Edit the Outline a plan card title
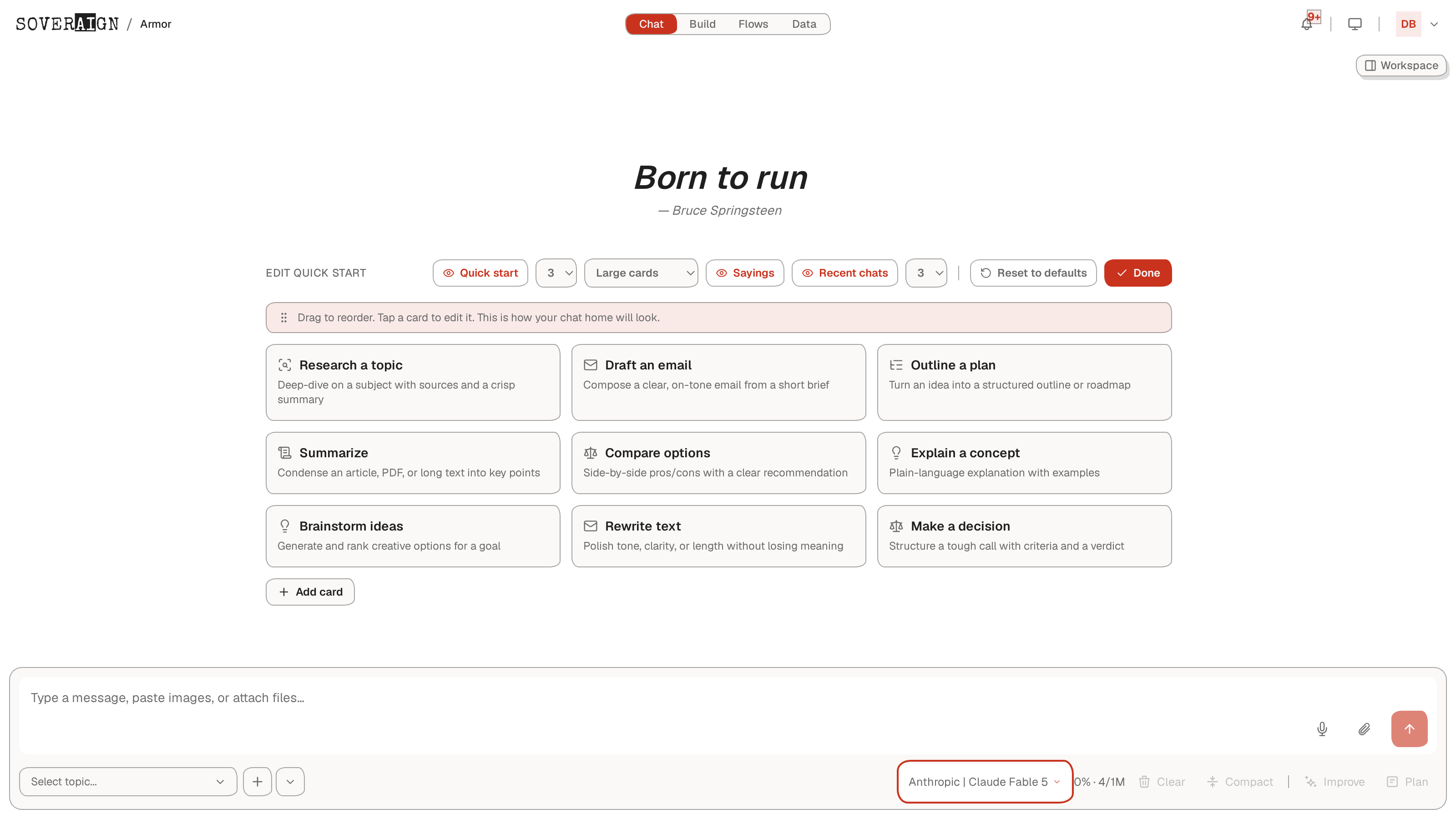 [x=953, y=365]
